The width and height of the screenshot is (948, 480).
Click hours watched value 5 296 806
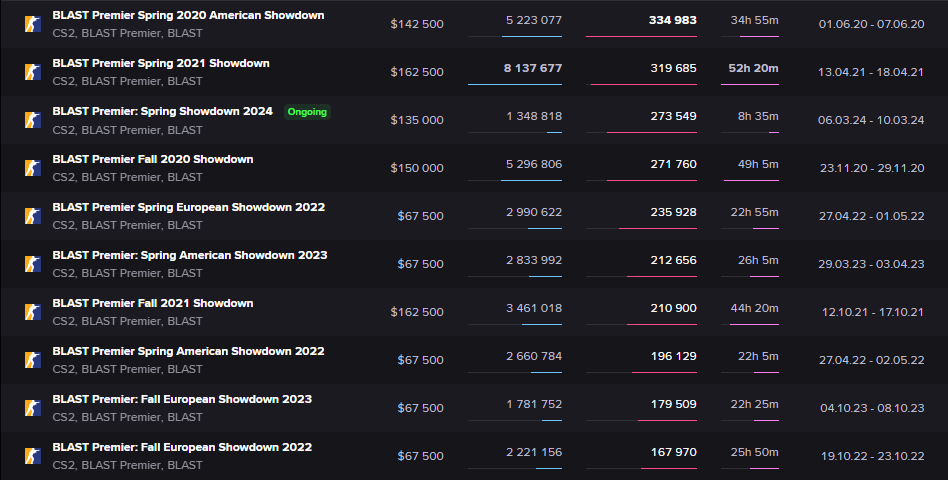(x=534, y=164)
